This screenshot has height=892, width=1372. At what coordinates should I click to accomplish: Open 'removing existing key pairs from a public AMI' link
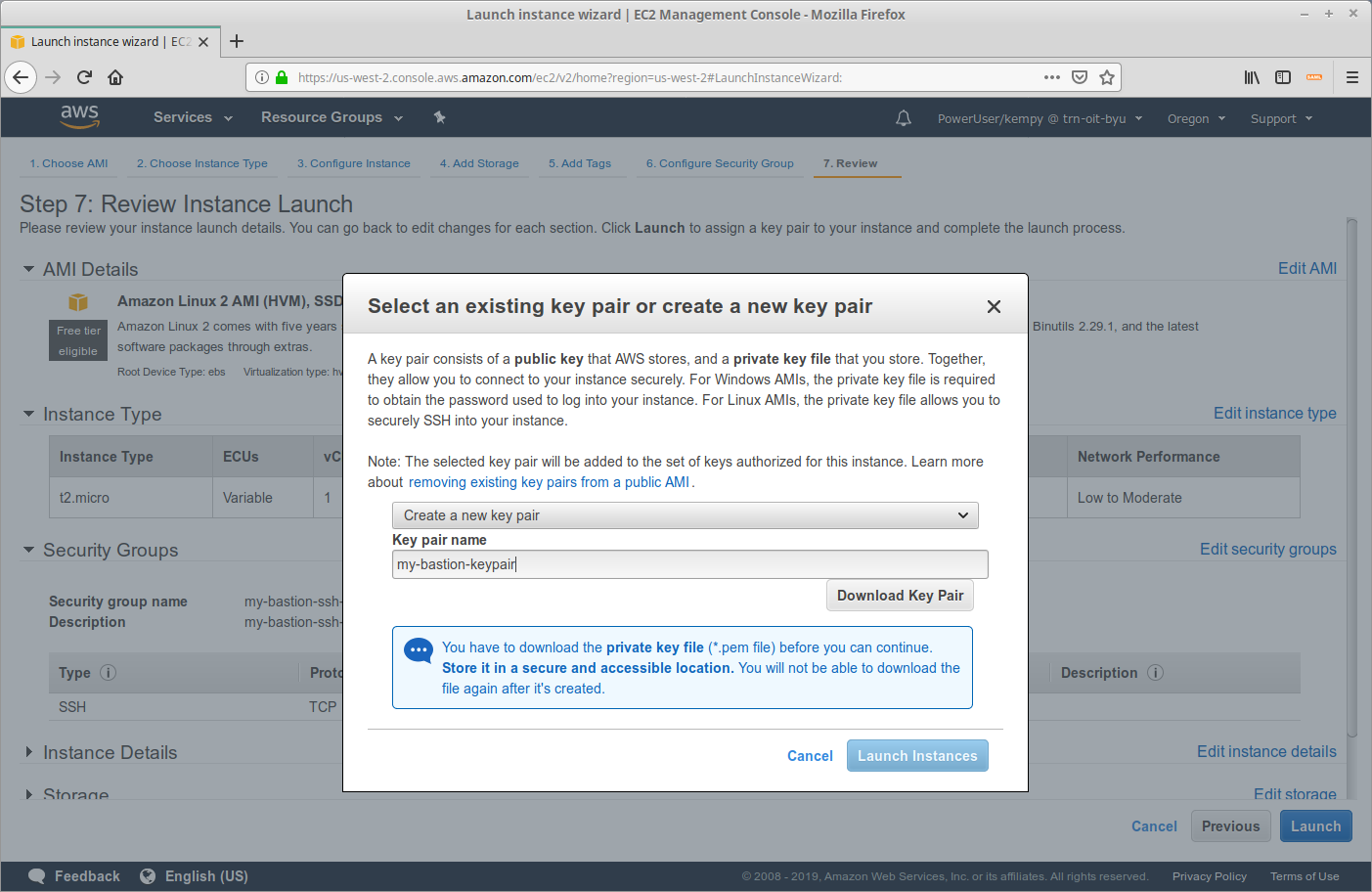pos(550,482)
